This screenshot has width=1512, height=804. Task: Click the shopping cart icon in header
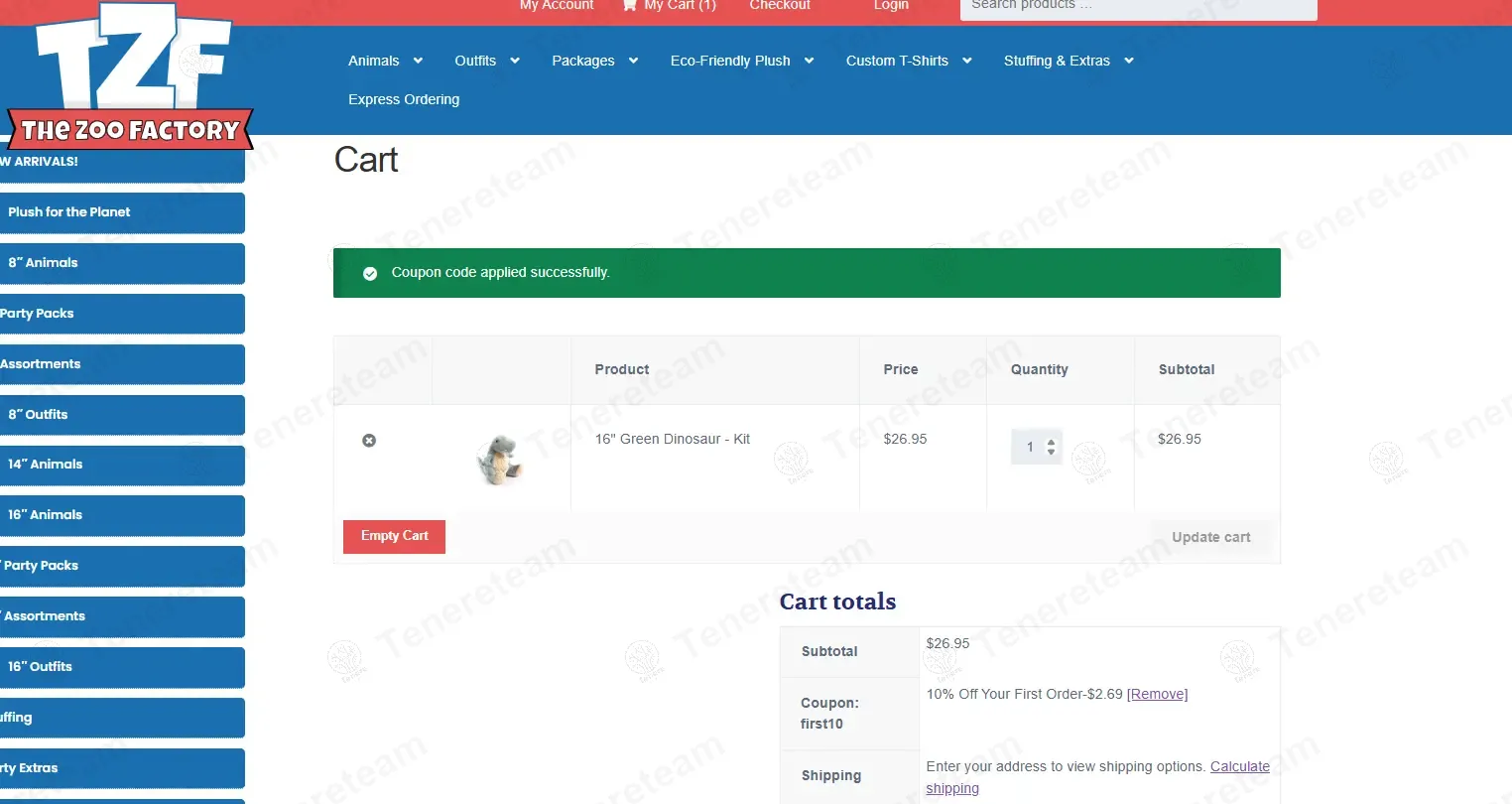tap(629, 5)
